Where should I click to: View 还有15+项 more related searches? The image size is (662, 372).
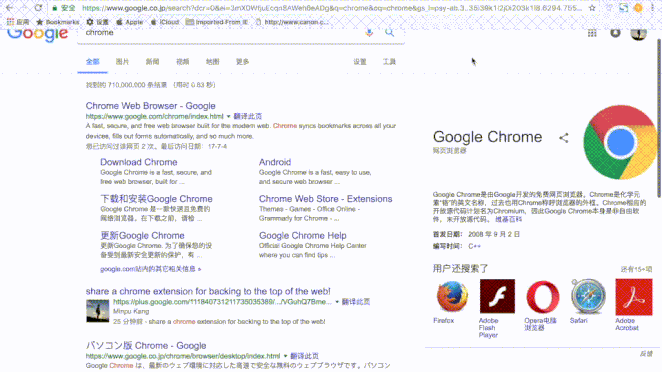tap(636, 269)
